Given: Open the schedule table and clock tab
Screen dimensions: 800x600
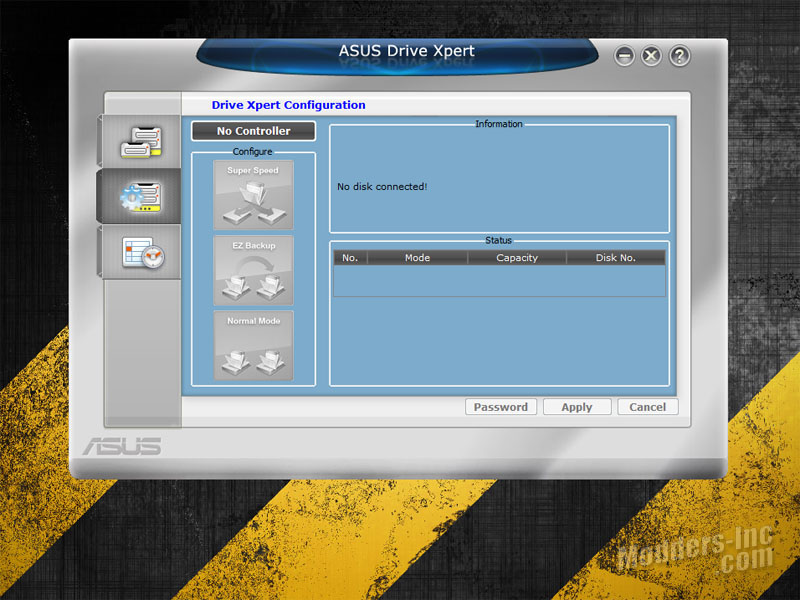Looking at the screenshot, I should click(x=139, y=252).
